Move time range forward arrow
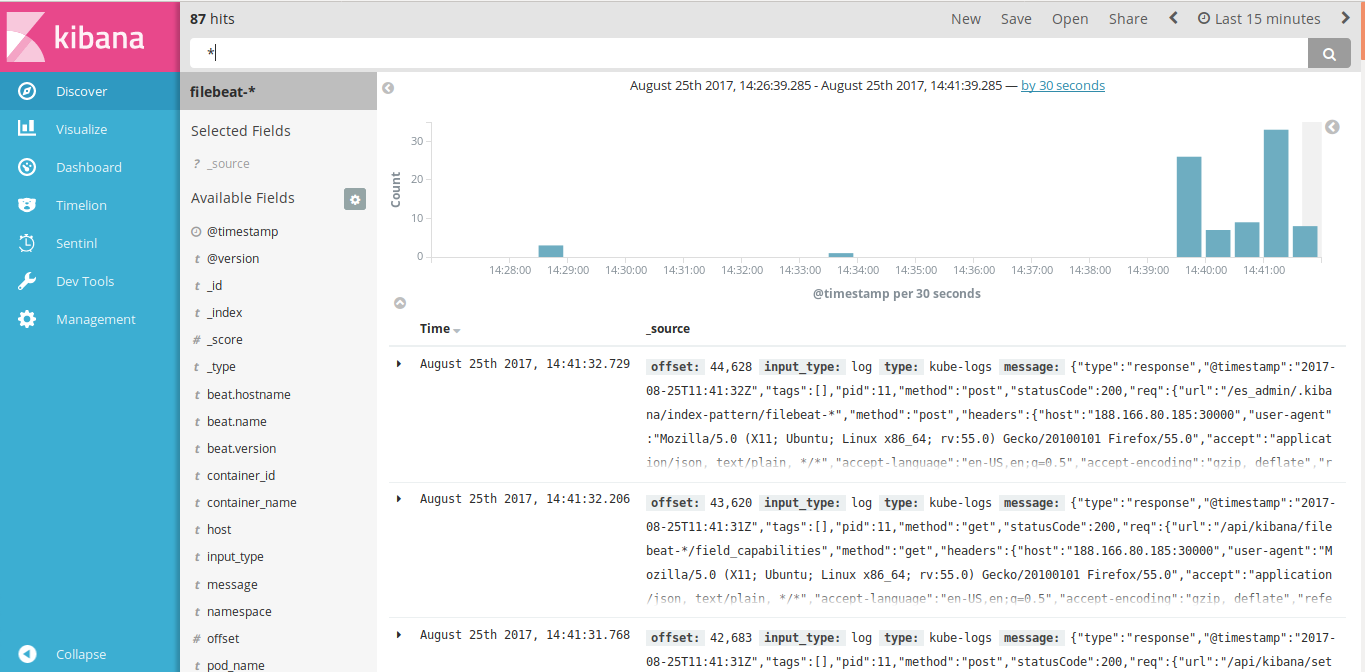Screen dimensions: 1365x672 (x=1343, y=18)
